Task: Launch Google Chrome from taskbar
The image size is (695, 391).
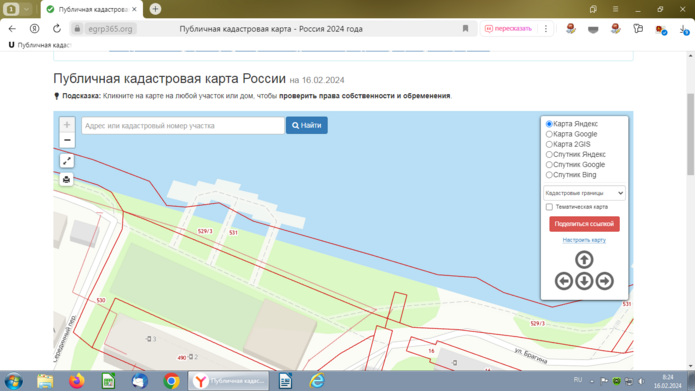Action: (x=171, y=381)
